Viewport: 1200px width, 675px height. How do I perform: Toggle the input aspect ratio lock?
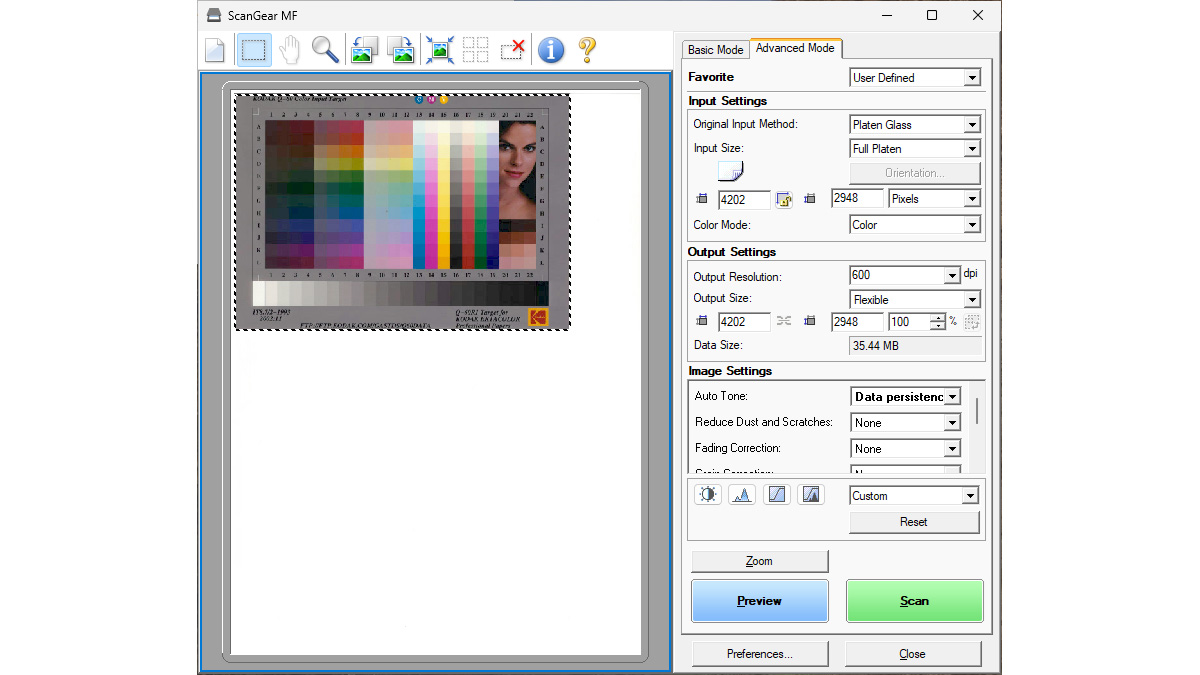pyautogui.click(x=784, y=199)
